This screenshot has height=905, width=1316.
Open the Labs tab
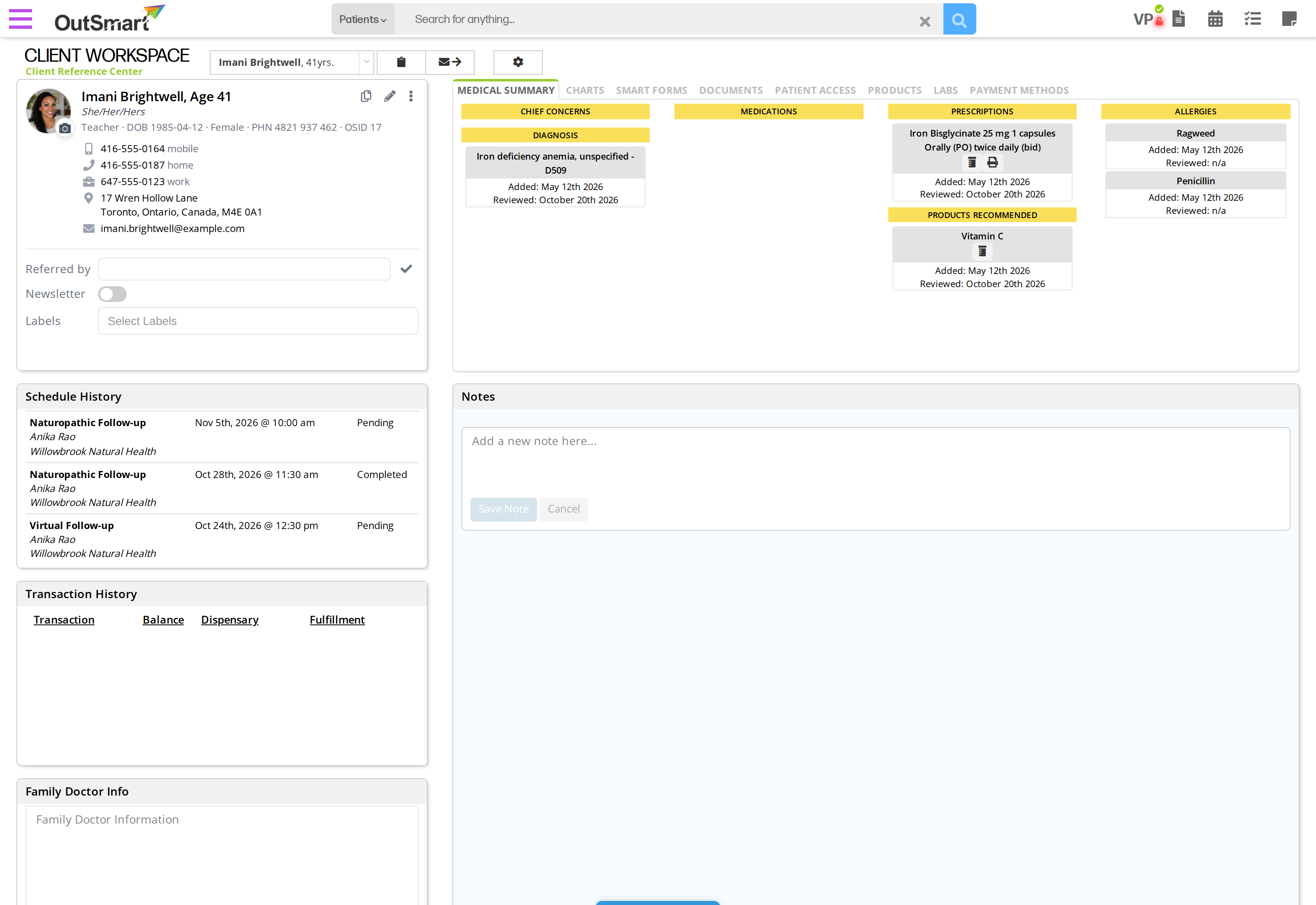point(945,91)
